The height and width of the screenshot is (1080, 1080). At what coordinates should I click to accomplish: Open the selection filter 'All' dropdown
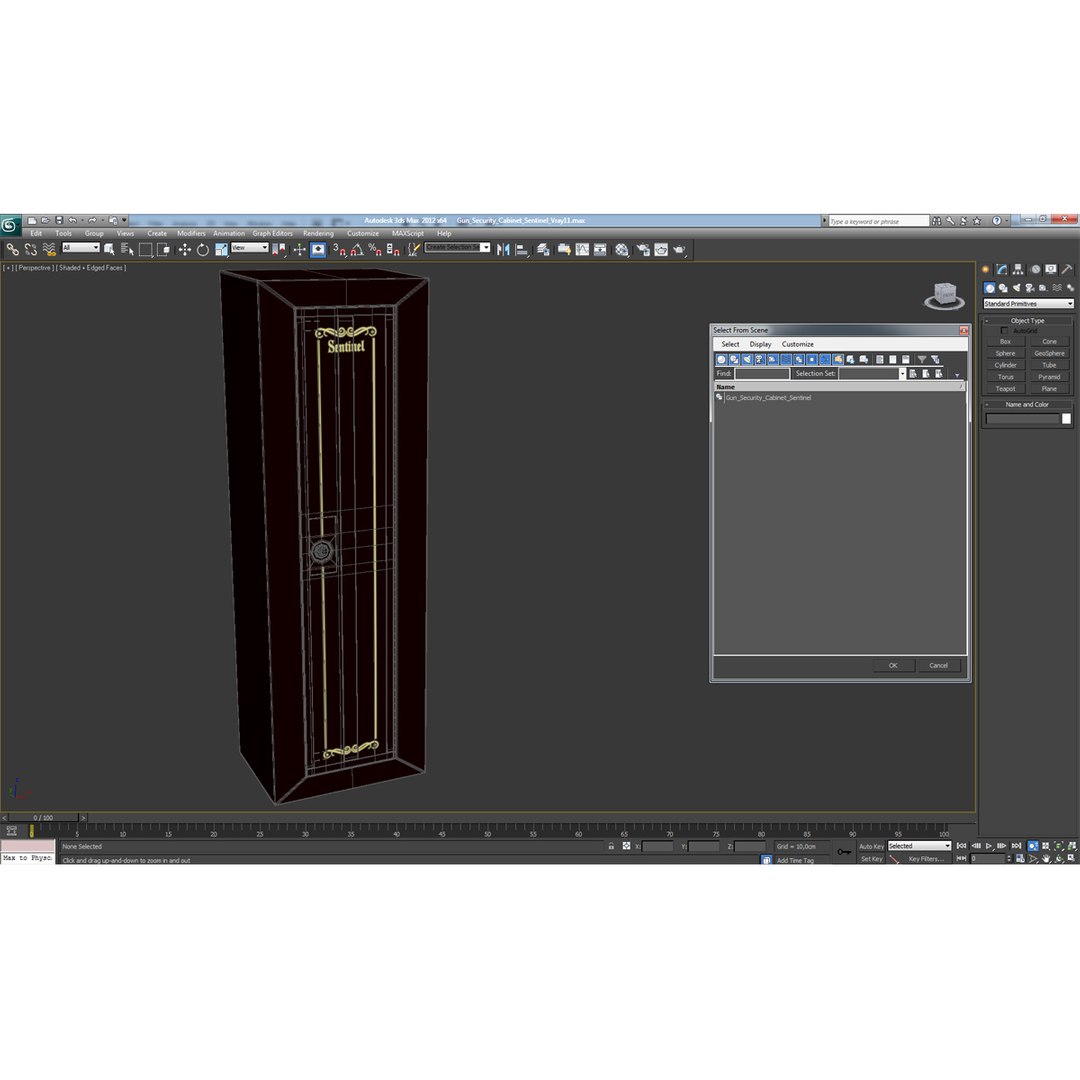[x=81, y=248]
